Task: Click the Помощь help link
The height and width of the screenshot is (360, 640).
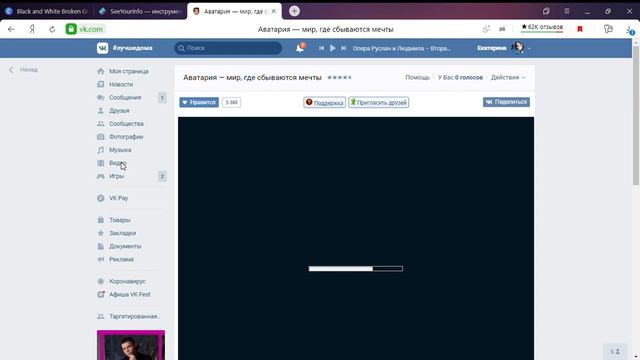Action: (x=417, y=78)
